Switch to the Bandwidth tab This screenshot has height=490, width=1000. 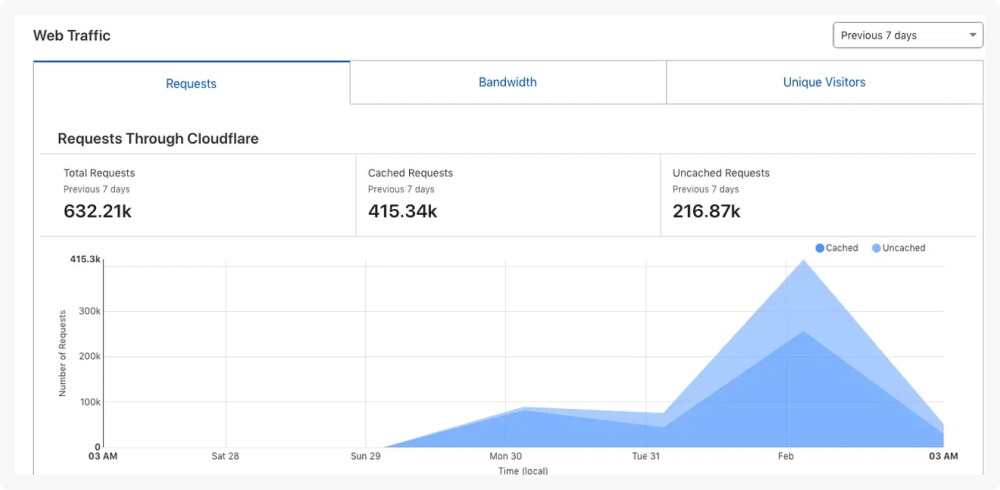508,83
